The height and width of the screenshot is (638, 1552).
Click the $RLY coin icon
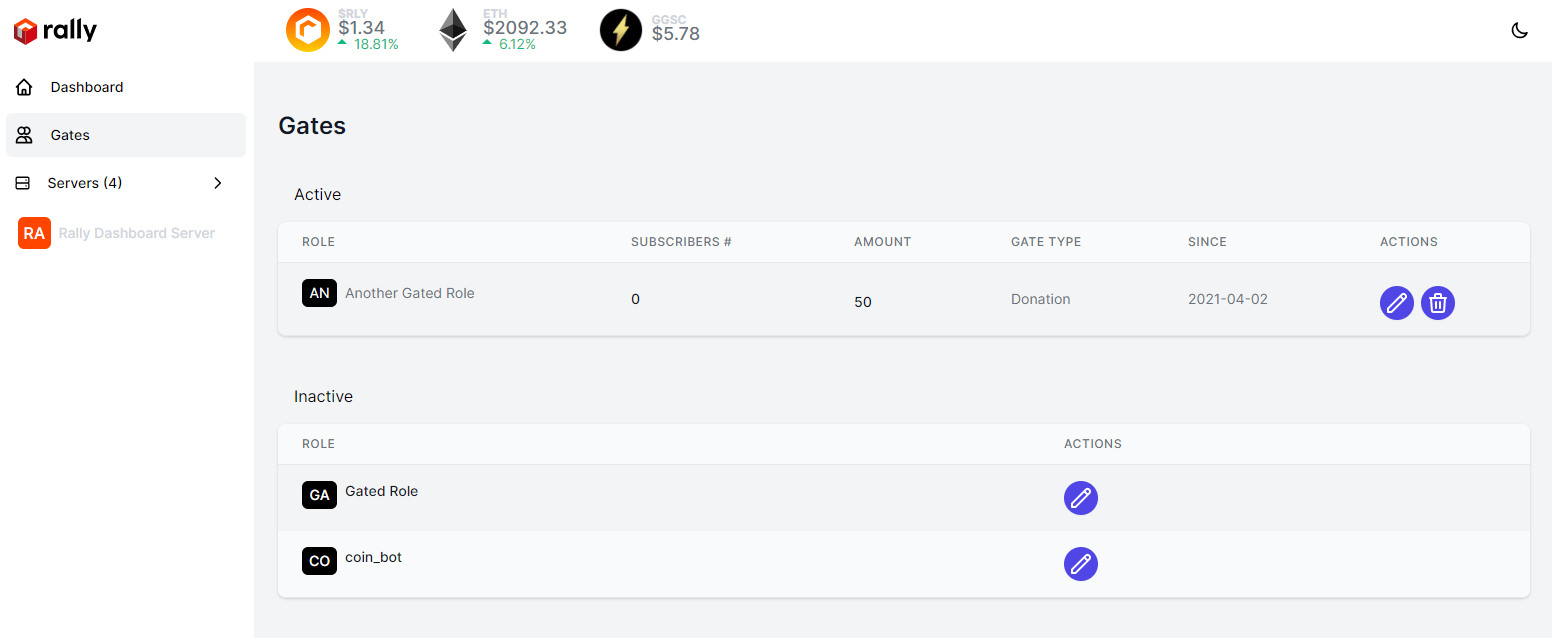[308, 30]
